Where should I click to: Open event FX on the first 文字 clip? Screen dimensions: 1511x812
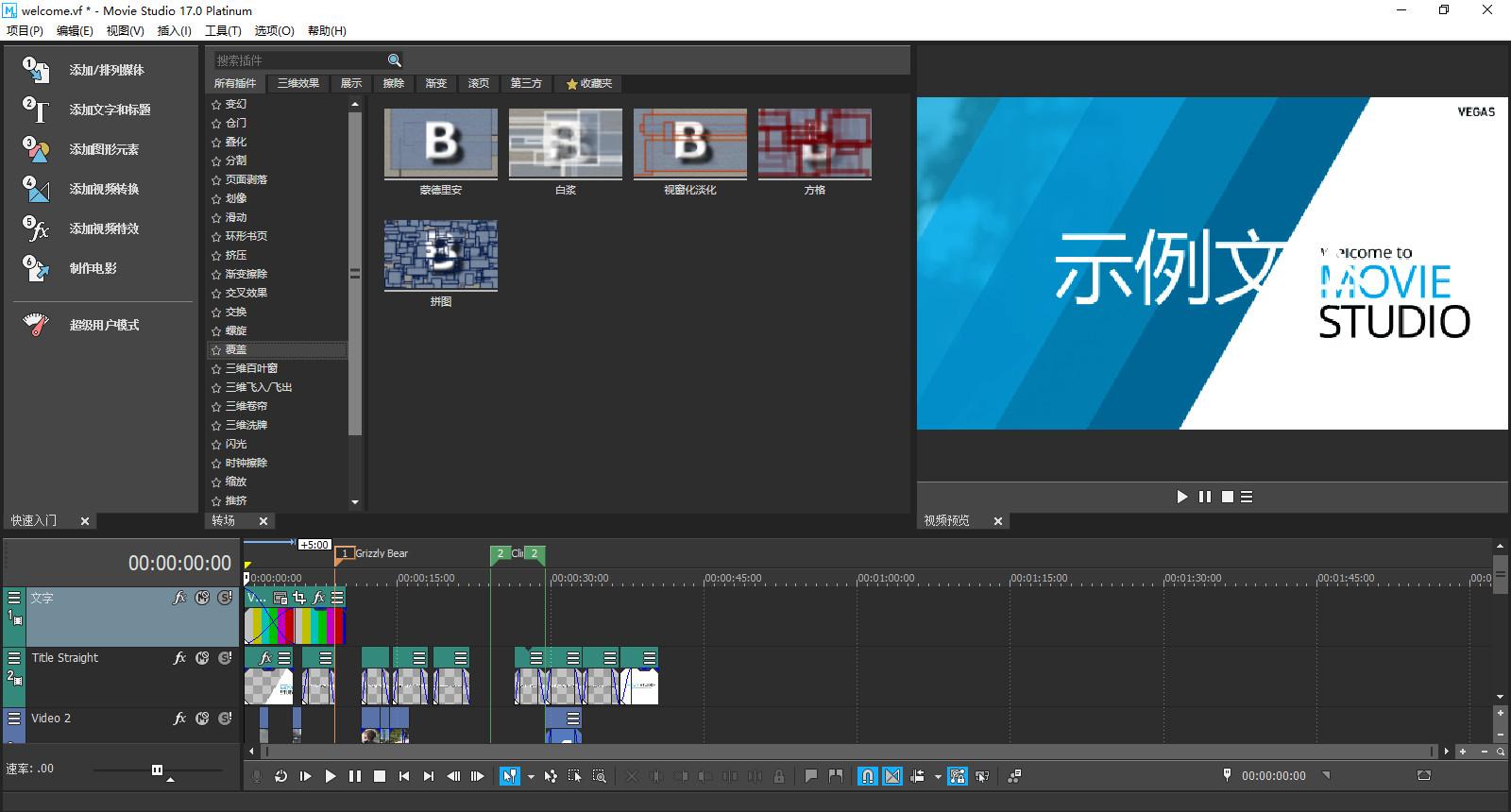coord(318,598)
